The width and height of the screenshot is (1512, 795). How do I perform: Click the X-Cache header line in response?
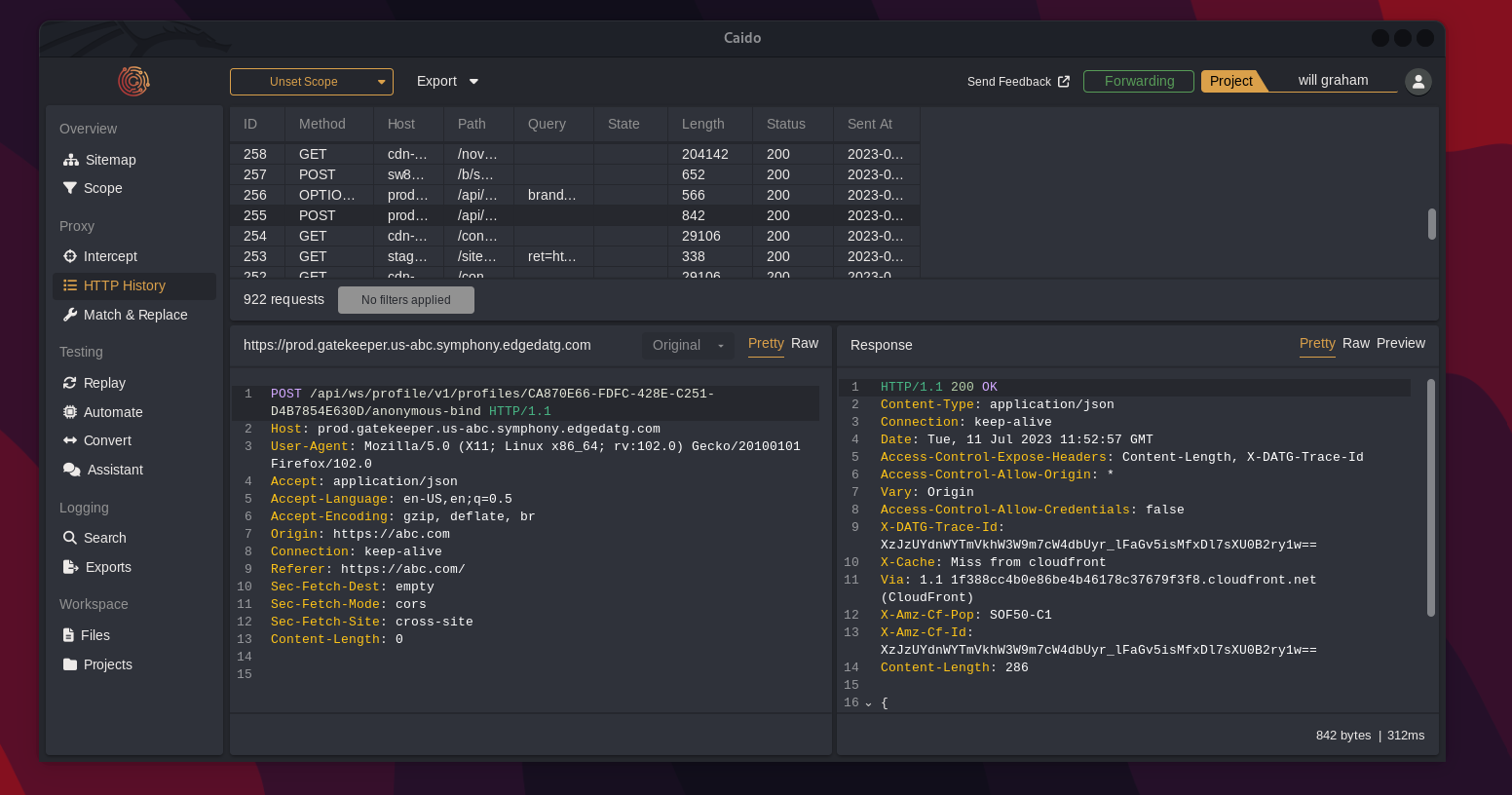993,562
